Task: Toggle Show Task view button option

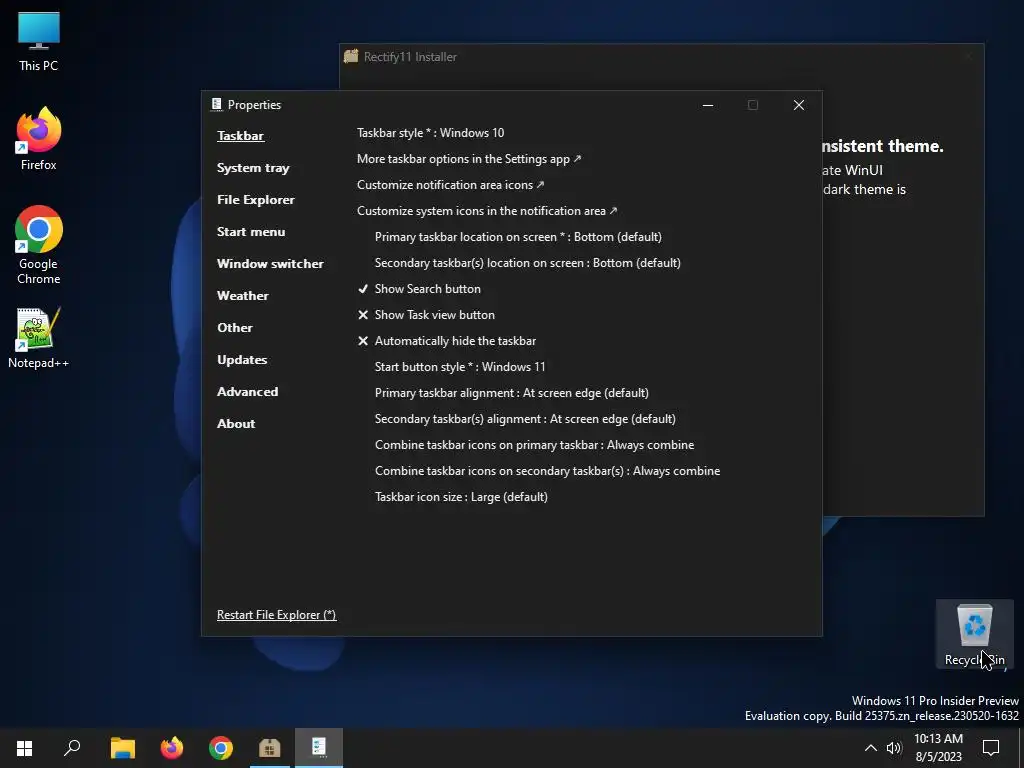Action: pos(426,315)
